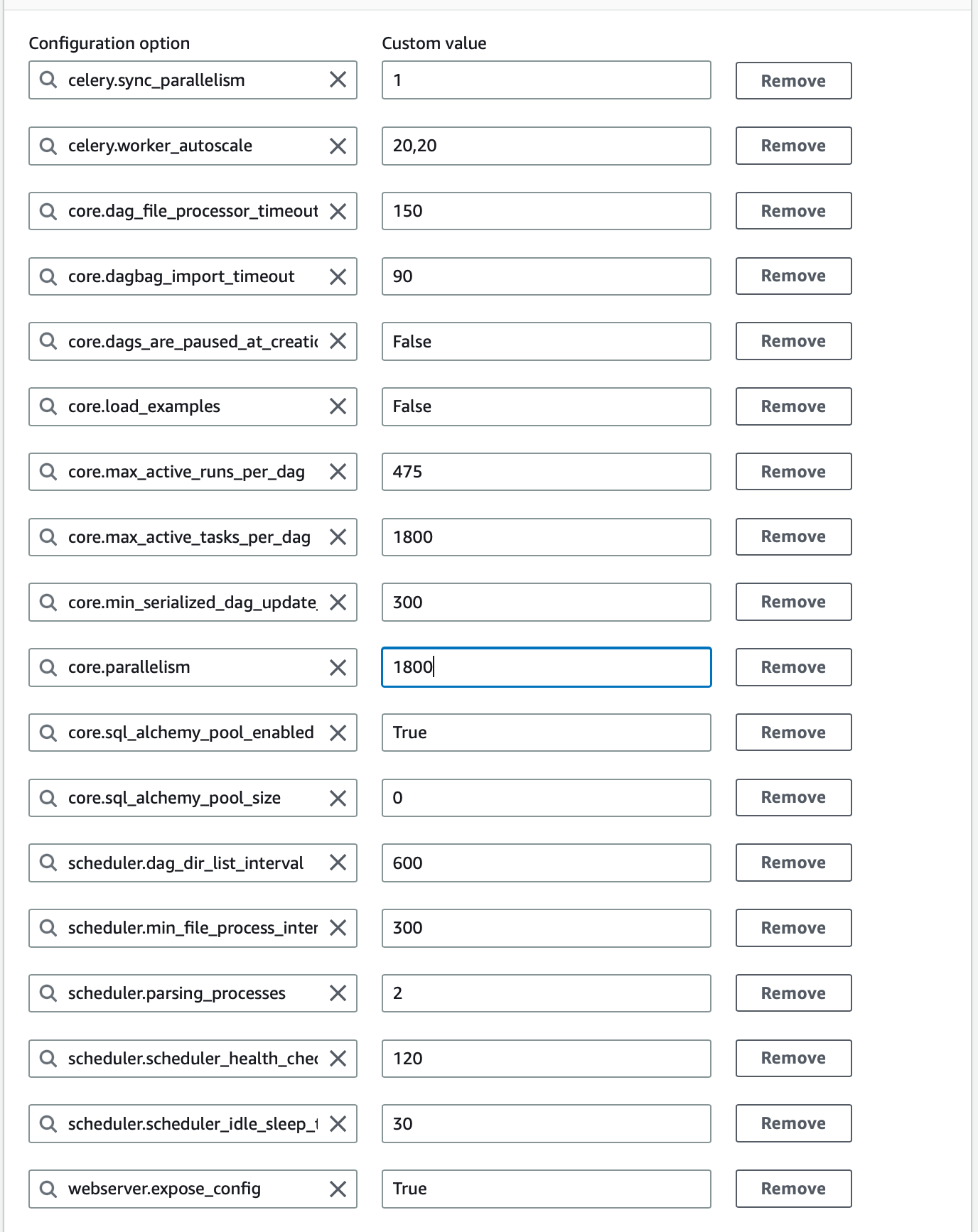The width and height of the screenshot is (978, 1232).
Task: Remove the celery.sync_parallelism configuration row
Action: point(792,80)
